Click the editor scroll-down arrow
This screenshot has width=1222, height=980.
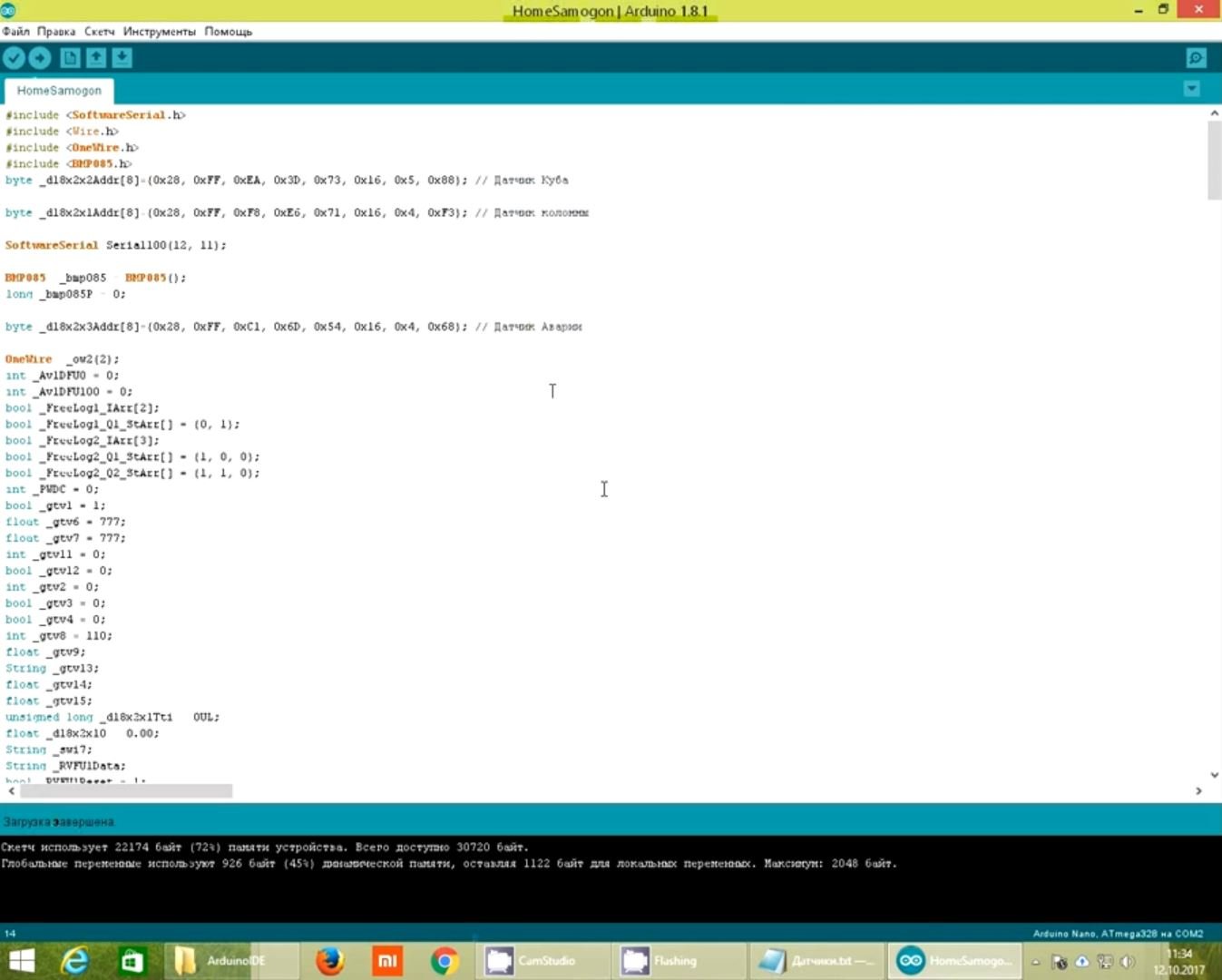1215,775
